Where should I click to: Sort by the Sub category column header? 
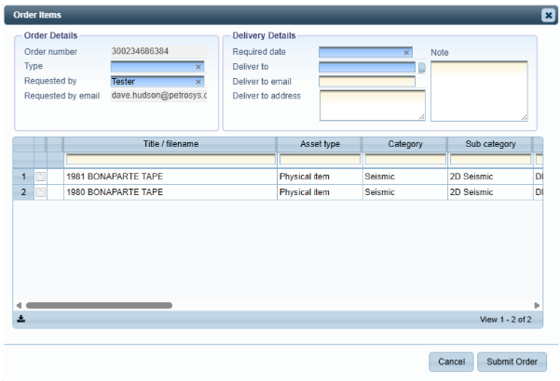pyautogui.click(x=490, y=144)
